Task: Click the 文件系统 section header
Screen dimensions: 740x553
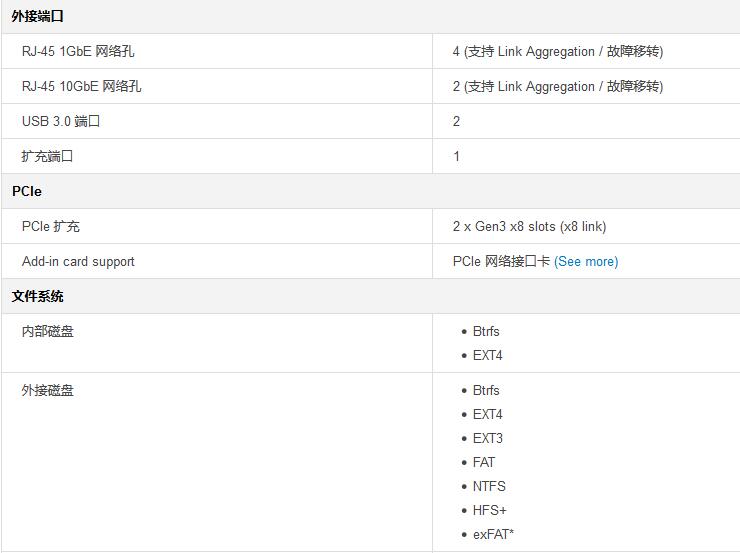Action: (38, 296)
